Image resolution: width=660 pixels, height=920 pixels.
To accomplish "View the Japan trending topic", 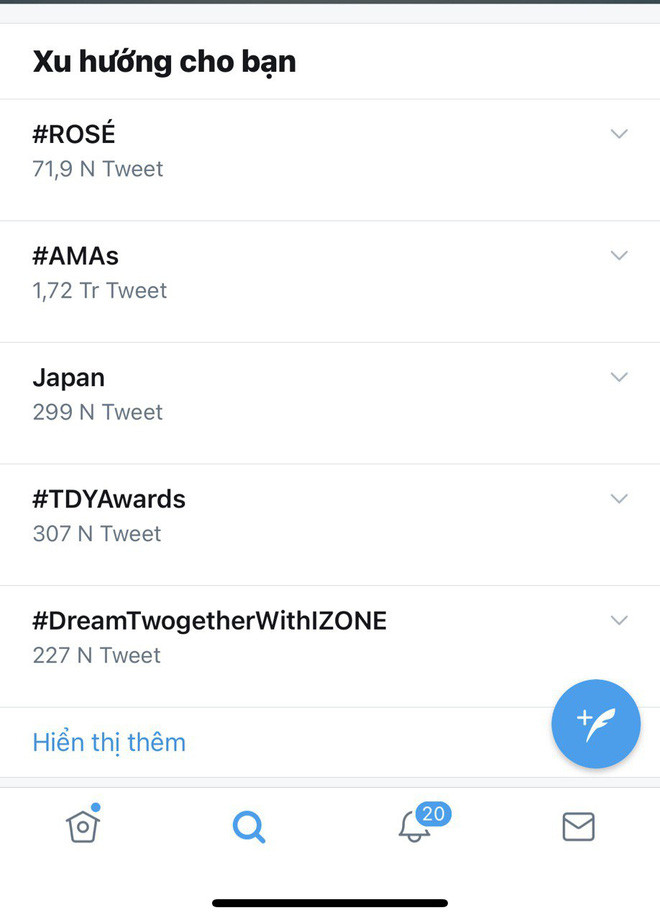I will (x=68, y=377).
